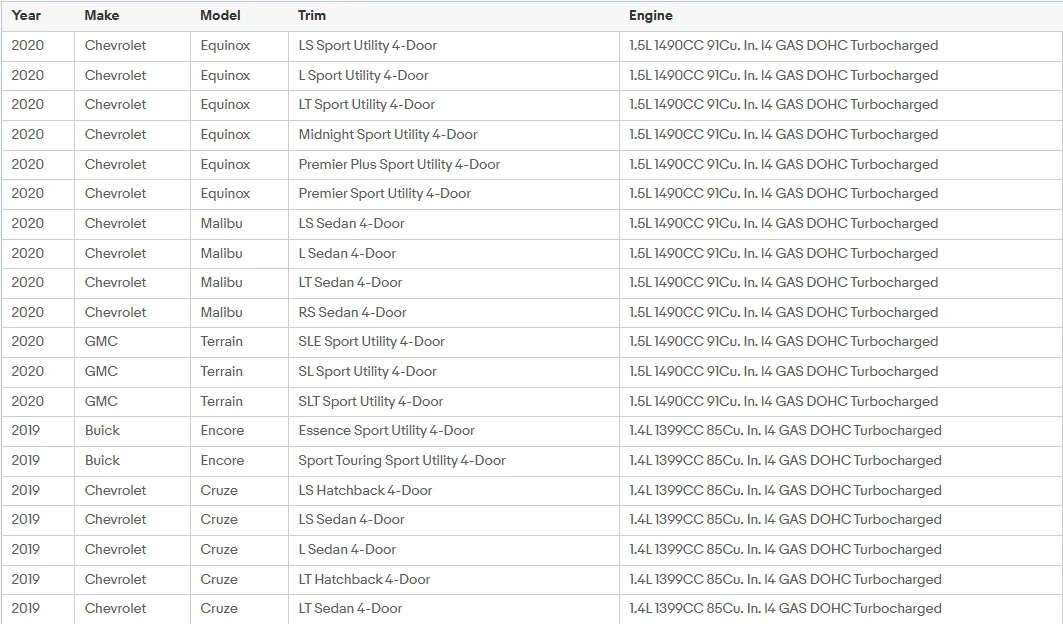
Task: Click the 1.5L engine cell in RS Sedan row
Action: pyautogui.click(x=840, y=312)
